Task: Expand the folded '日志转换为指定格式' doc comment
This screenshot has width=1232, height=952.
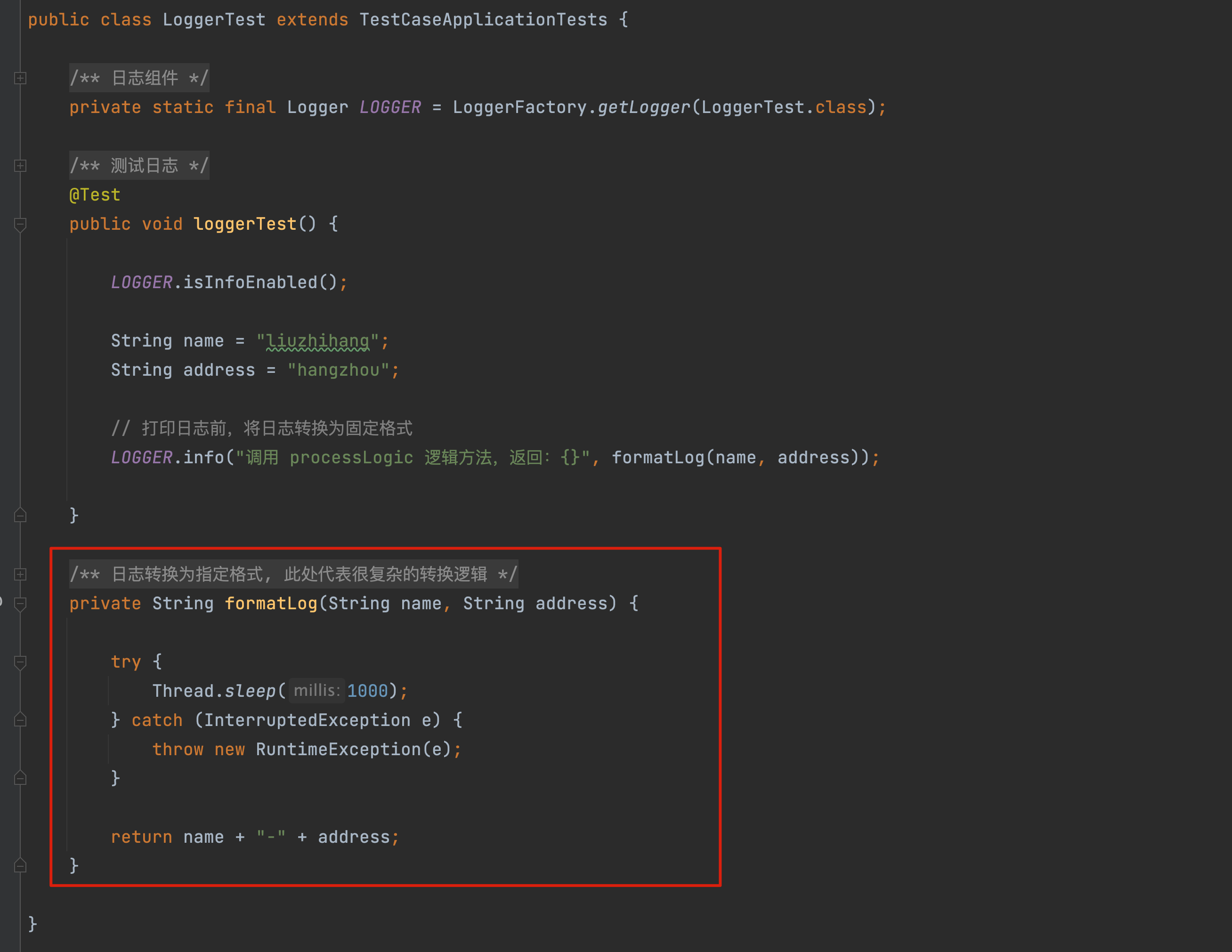Action: pyautogui.click(x=20, y=574)
